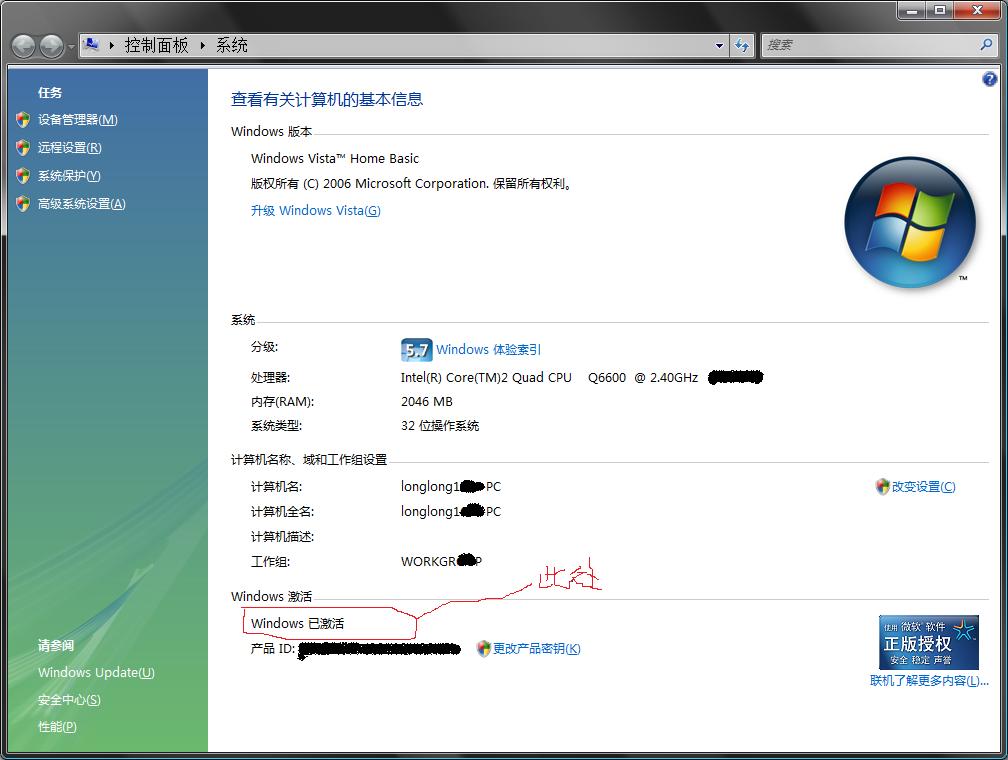The height and width of the screenshot is (760, 1008).
Task: Click the 5.7 experience index badge
Action: click(x=416, y=350)
